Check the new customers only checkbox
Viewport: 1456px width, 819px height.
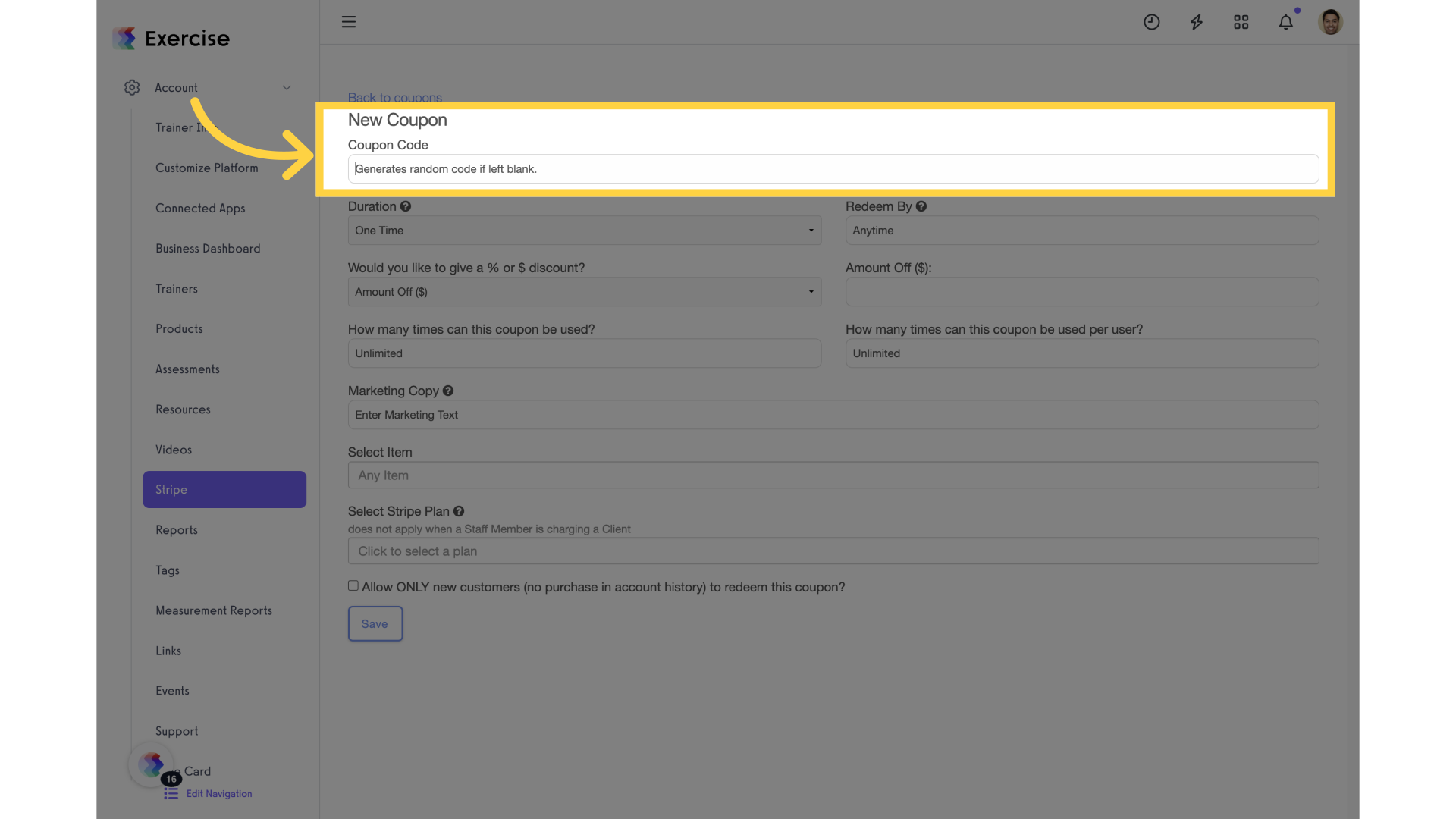[353, 585]
